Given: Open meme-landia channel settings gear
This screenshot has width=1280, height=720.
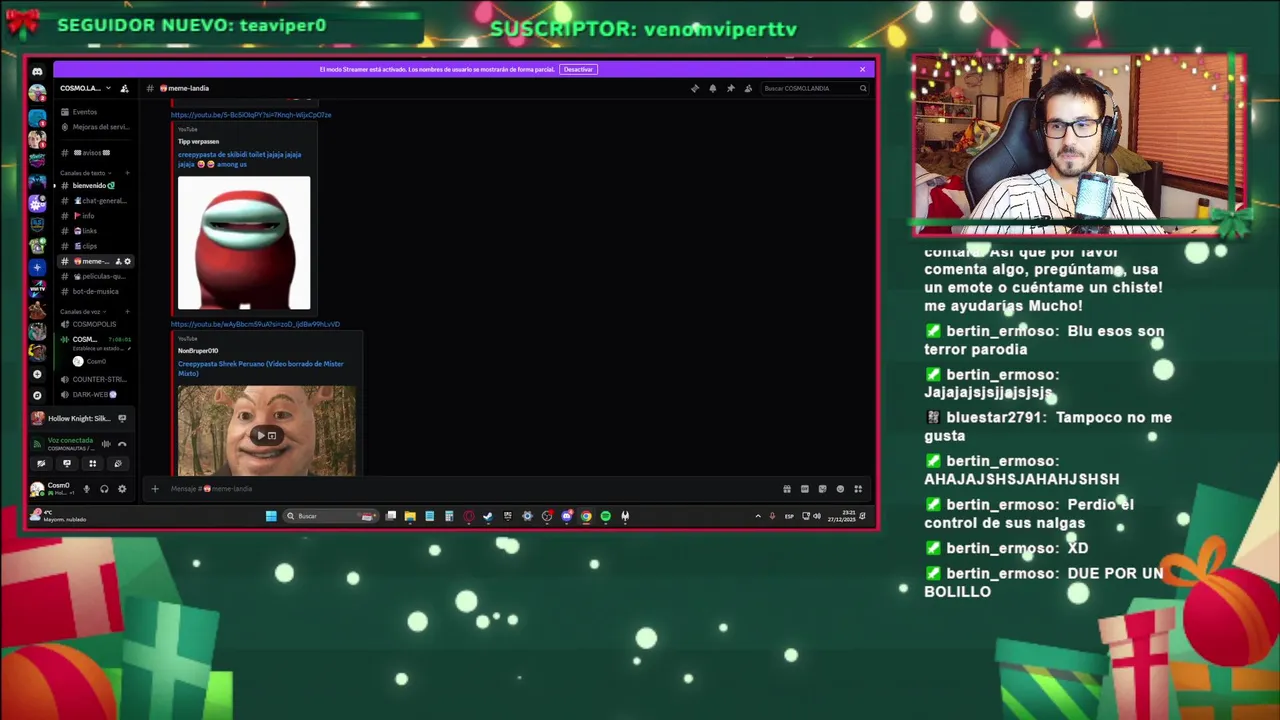Looking at the screenshot, I should (x=127, y=261).
